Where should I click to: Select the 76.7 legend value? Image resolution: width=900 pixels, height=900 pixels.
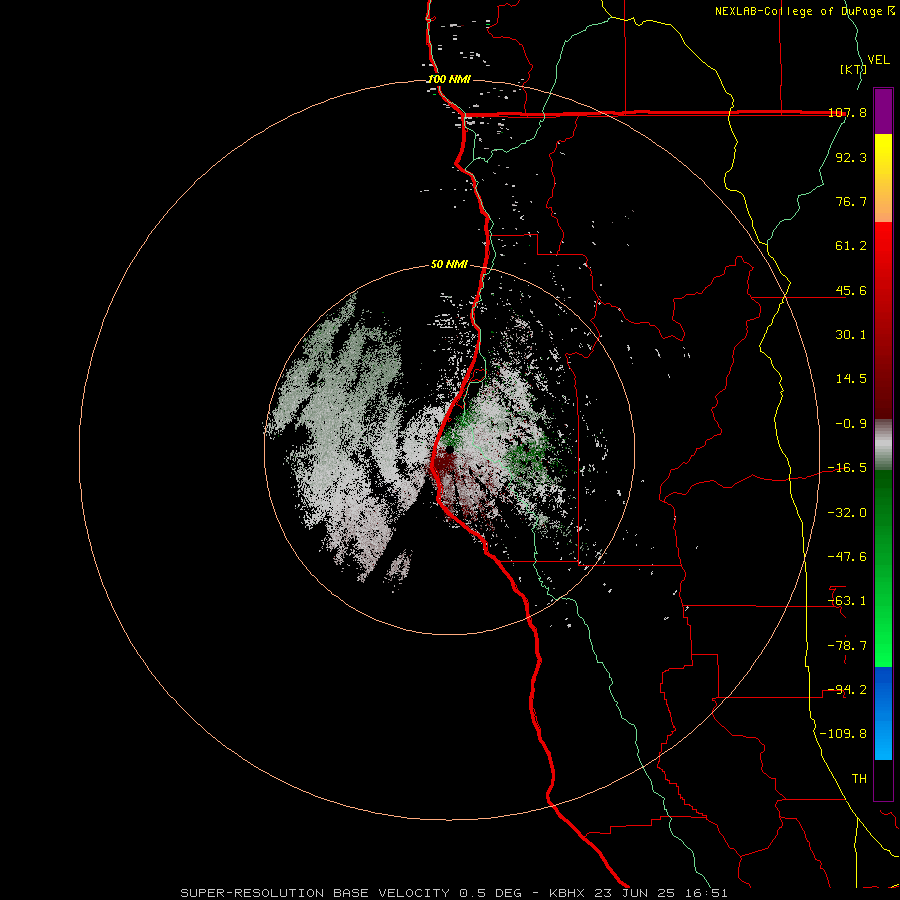pos(851,201)
